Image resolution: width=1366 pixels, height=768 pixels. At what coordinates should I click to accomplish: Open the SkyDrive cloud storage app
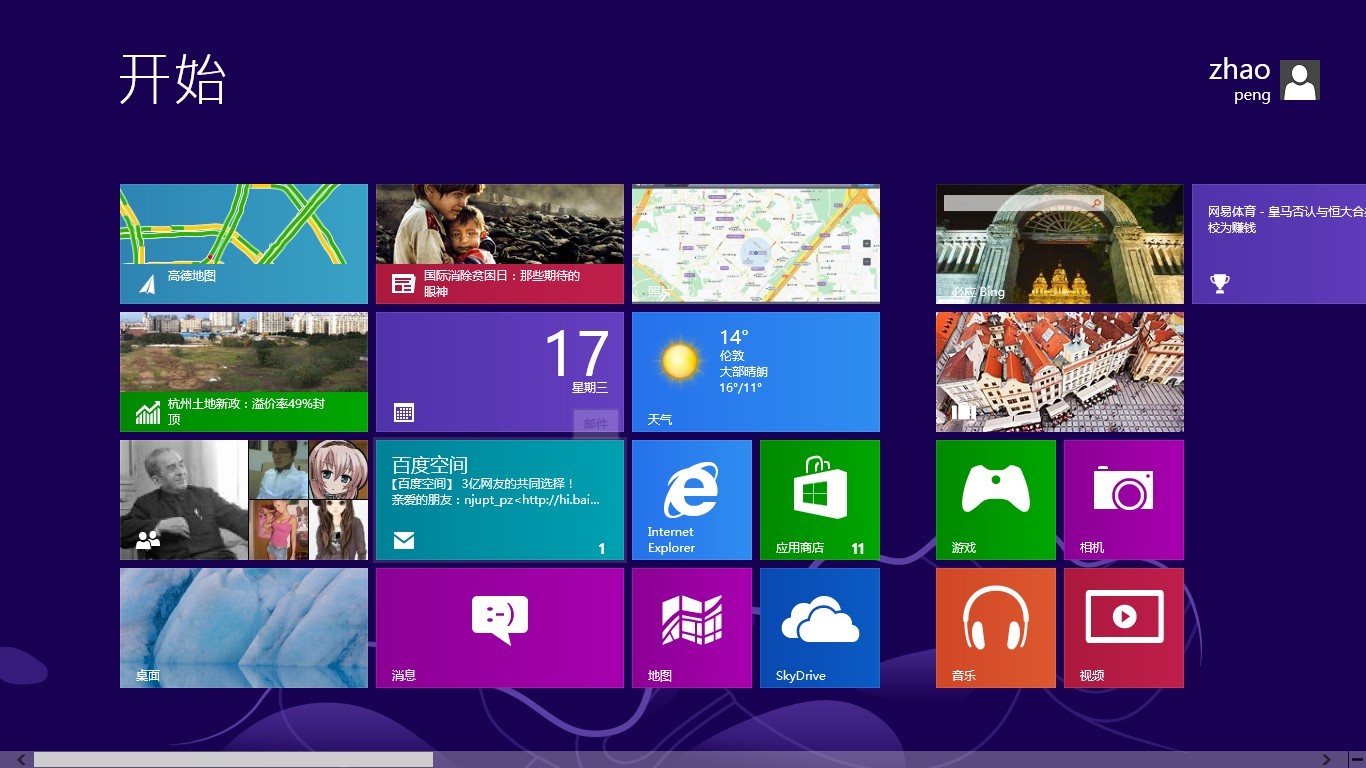point(819,627)
